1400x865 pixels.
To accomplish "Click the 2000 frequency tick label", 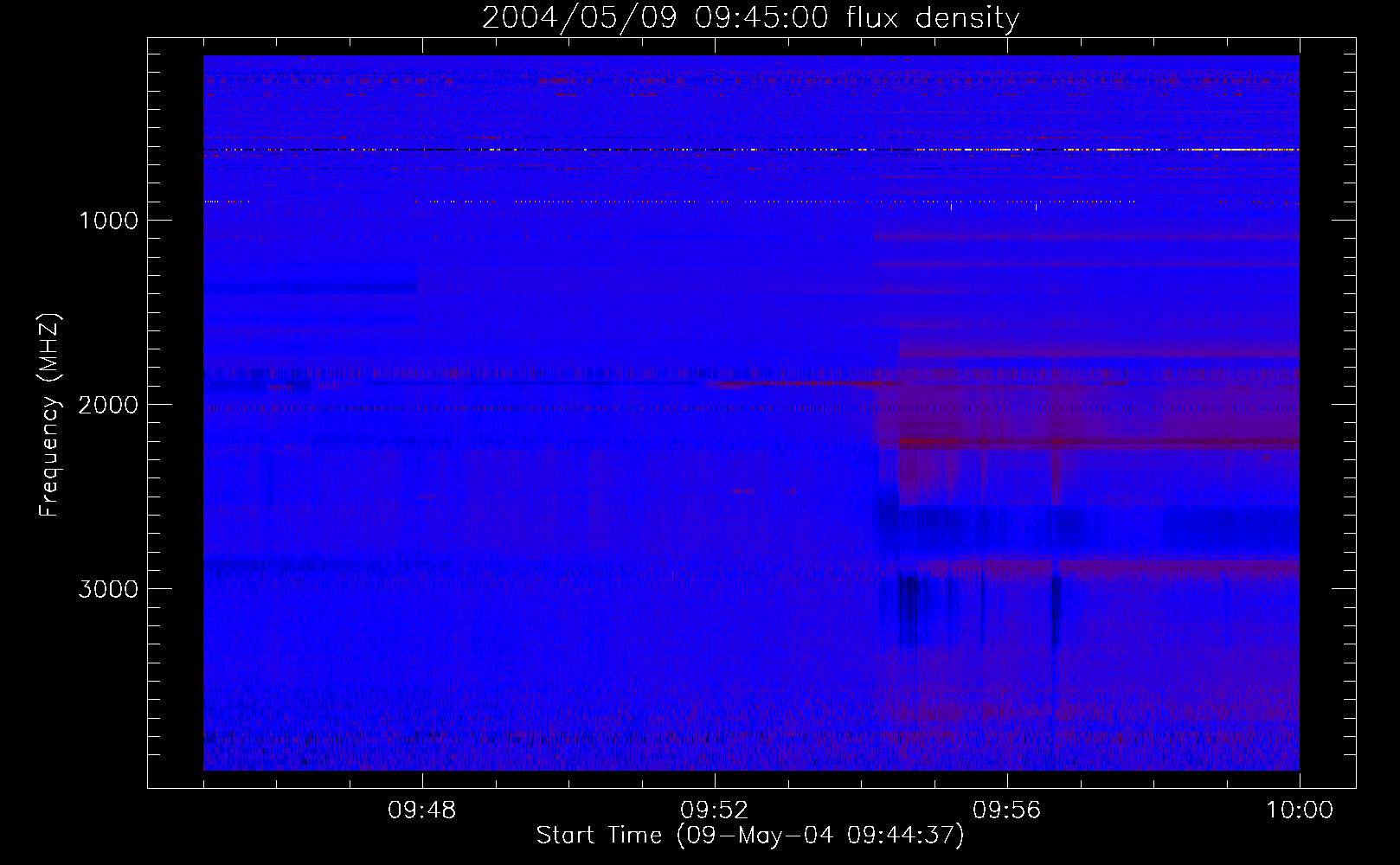I will (x=108, y=404).
